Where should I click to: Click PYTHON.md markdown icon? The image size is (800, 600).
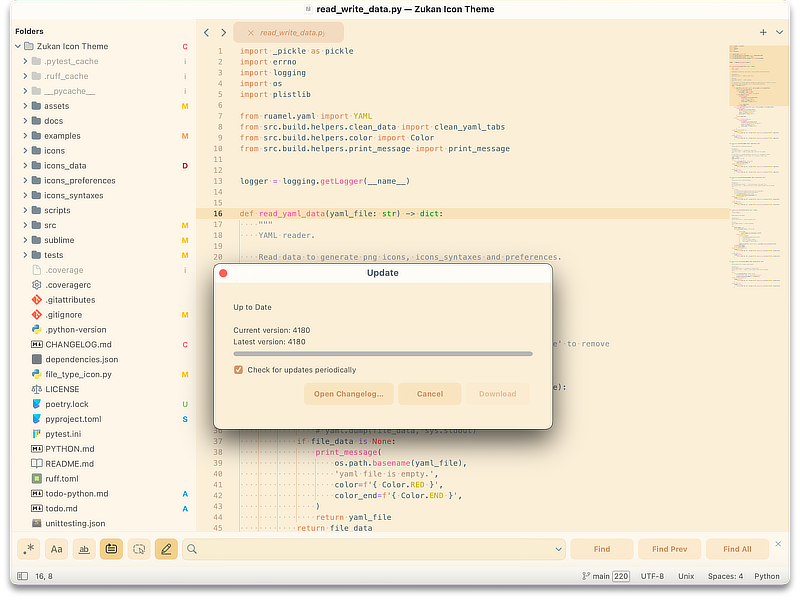[37, 448]
